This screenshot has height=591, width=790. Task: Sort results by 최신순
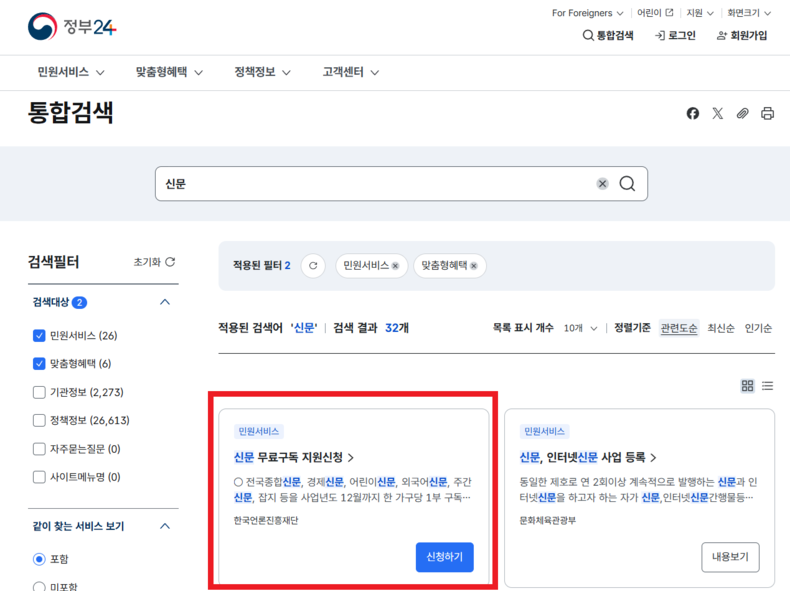pos(721,328)
